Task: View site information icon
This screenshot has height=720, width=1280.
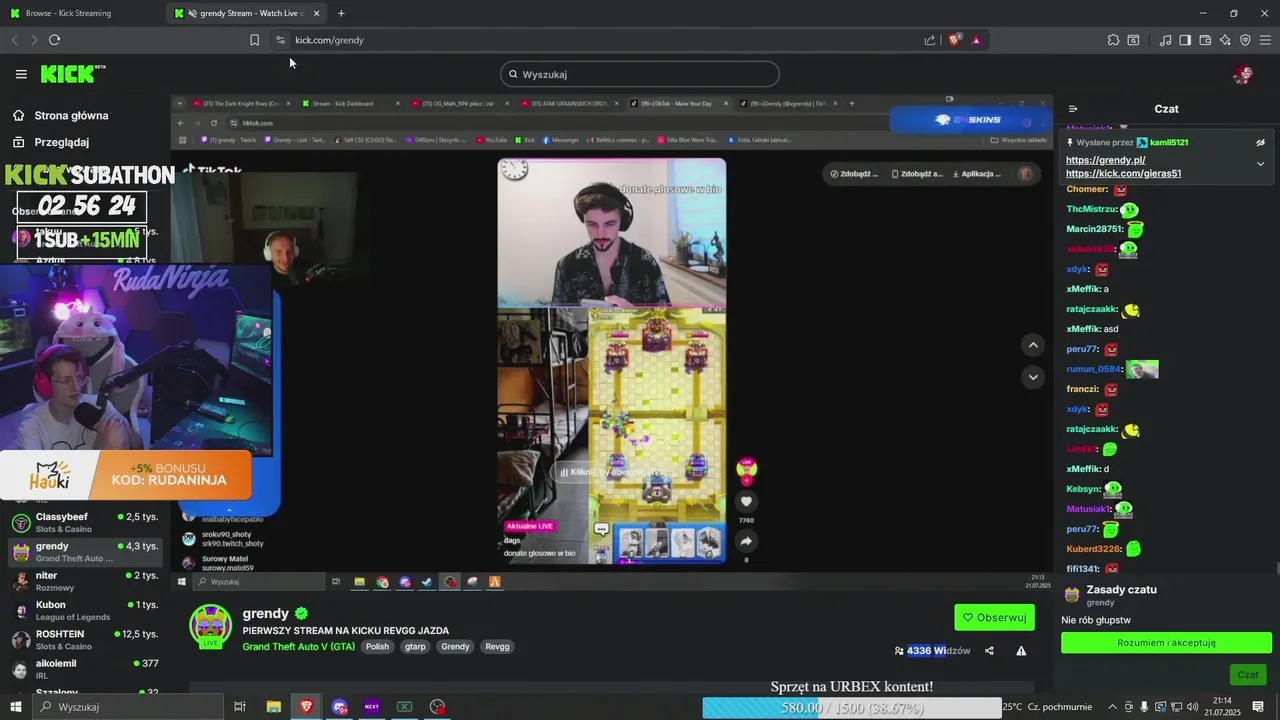Action: (x=280, y=40)
